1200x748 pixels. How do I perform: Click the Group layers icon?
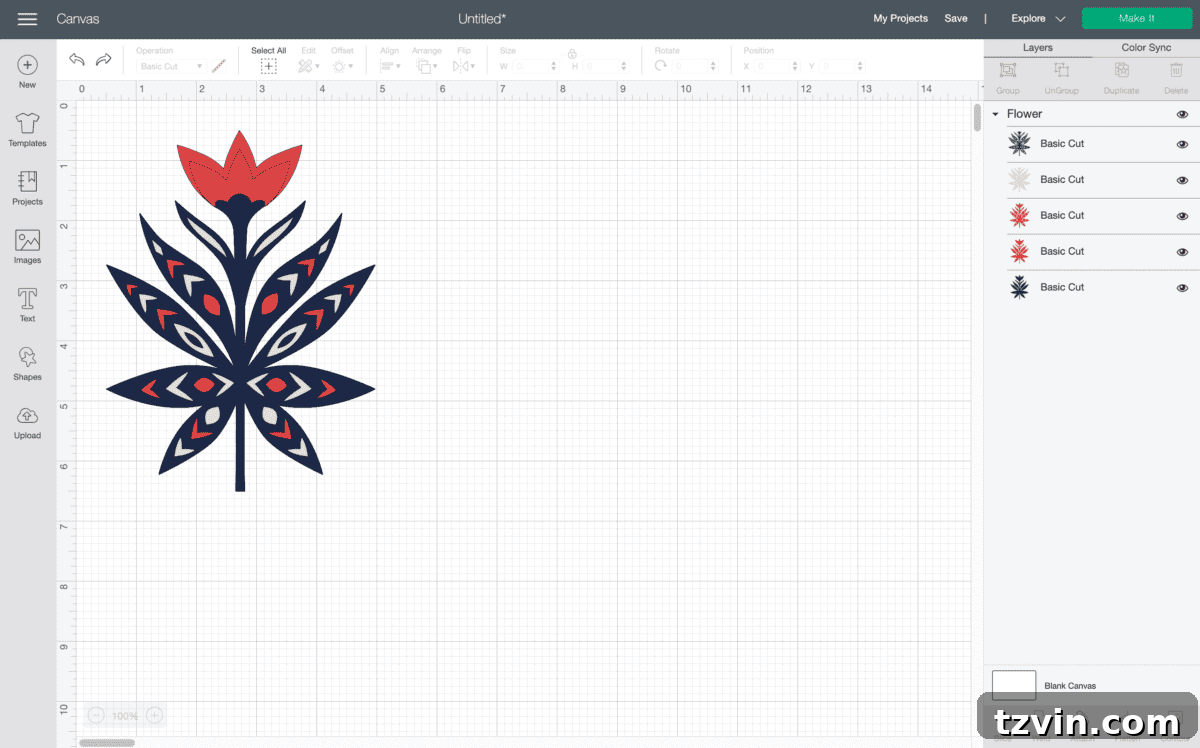coord(1008,70)
